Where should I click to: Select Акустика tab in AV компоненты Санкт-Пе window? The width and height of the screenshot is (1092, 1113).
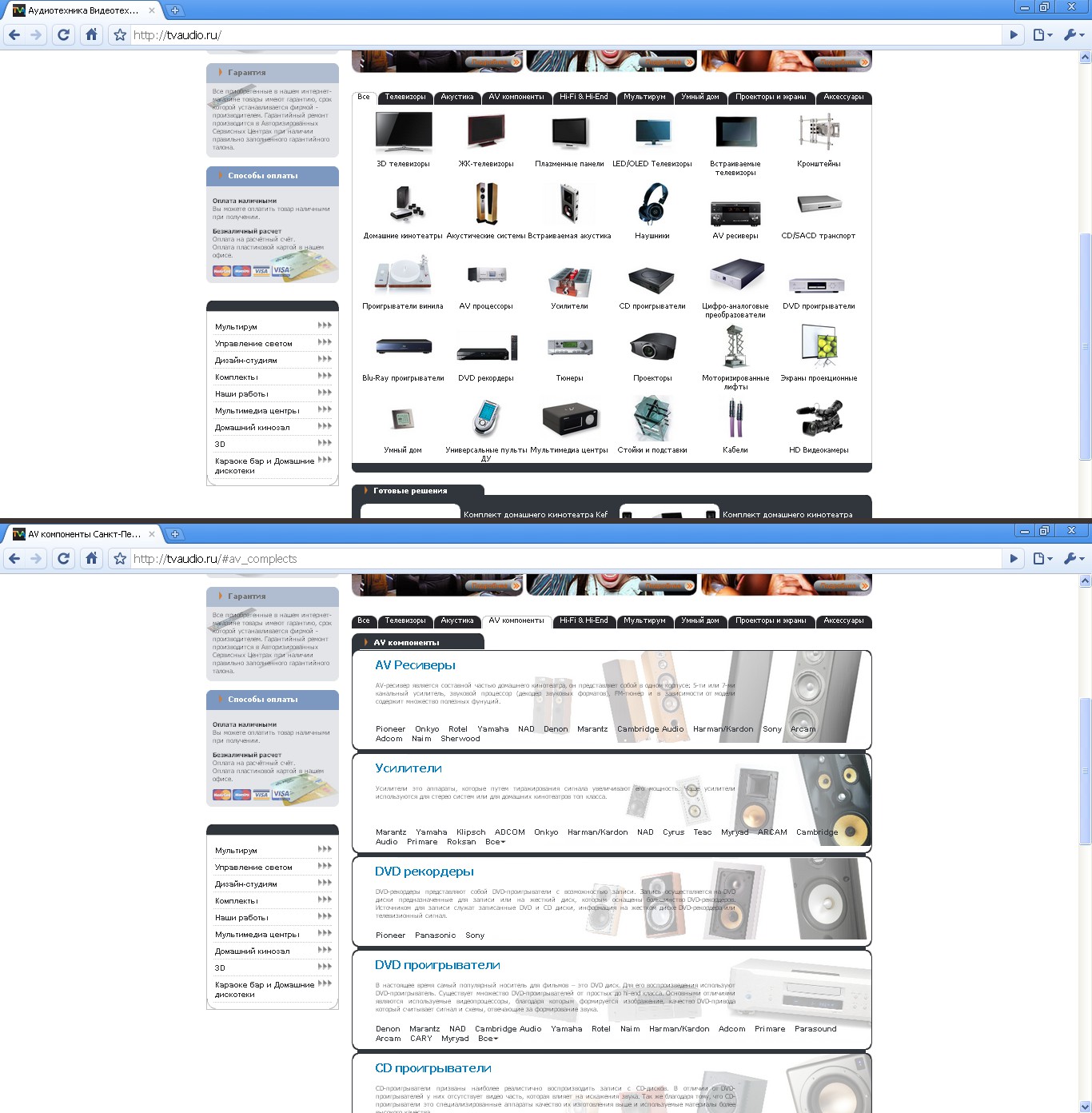(x=457, y=621)
